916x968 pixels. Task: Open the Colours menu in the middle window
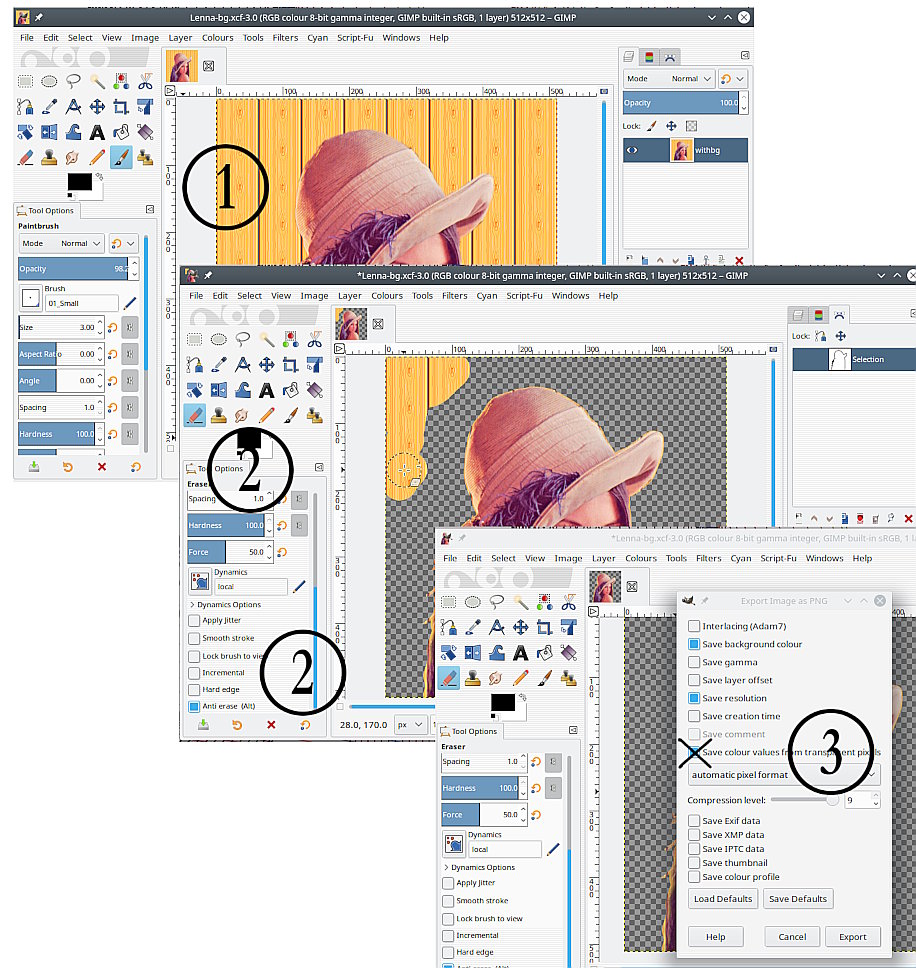click(x=387, y=296)
